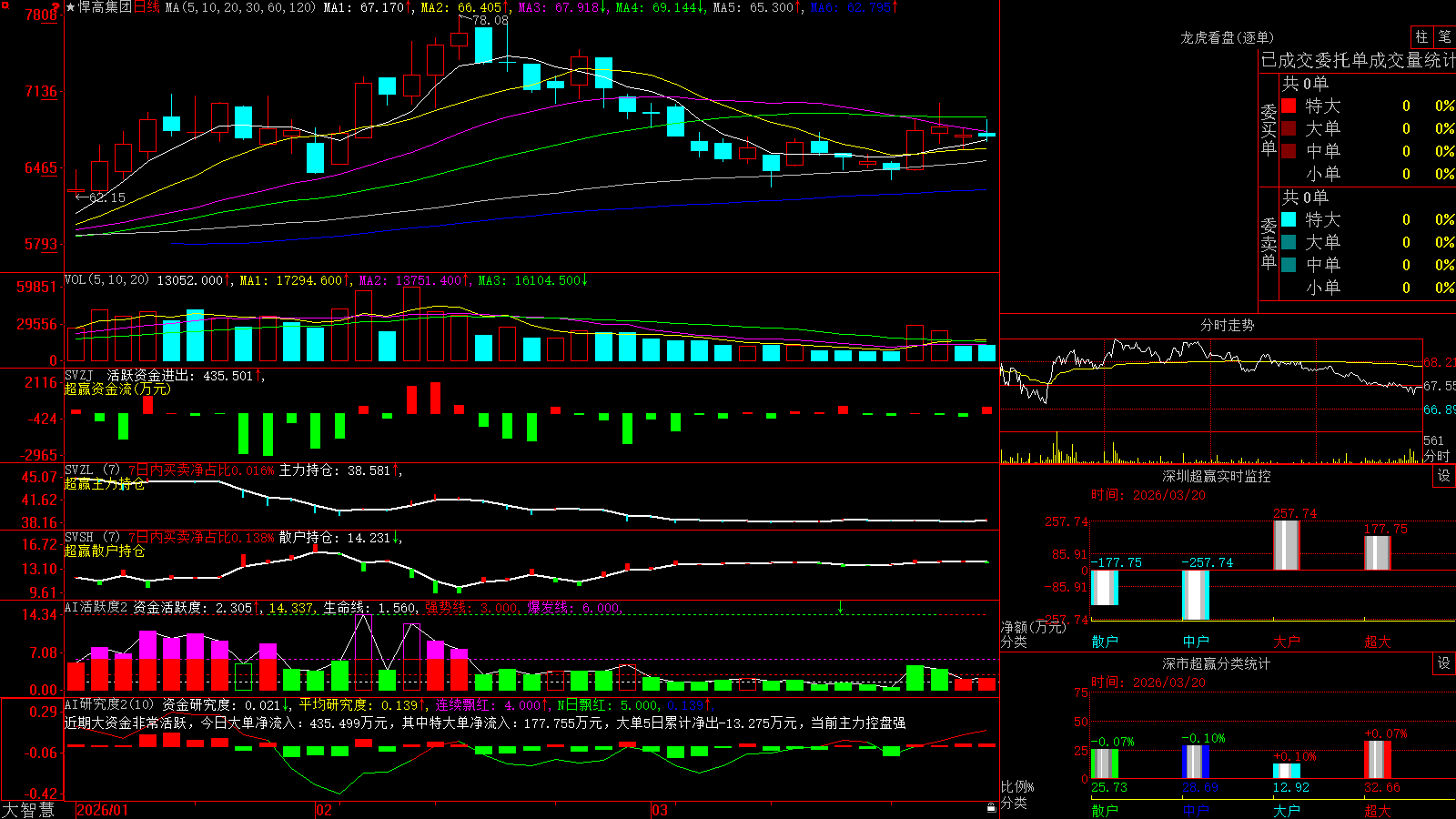Click the 大户 bar labeled 257.74
Image resolution: width=1456 pixels, height=819 pixels.
[x=1287, y=545]
